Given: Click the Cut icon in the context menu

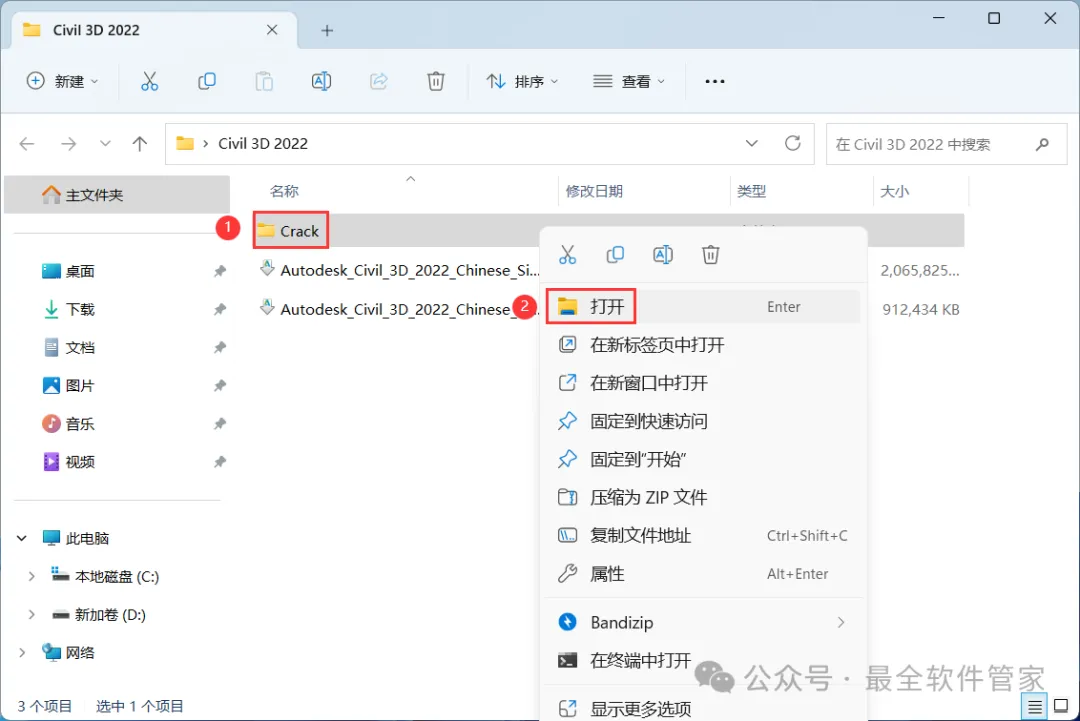Looking at the screenshot, I should tap(567, 255).
